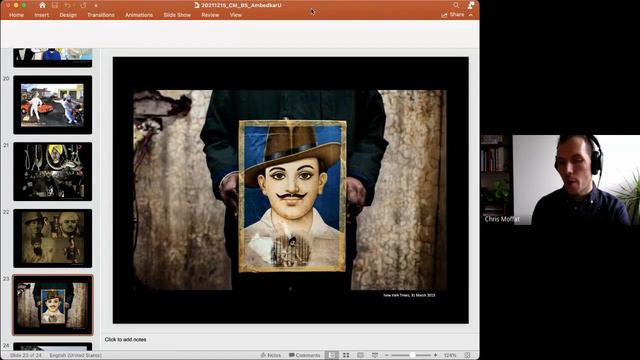Switch to Normal view icon

pos(332,355)
